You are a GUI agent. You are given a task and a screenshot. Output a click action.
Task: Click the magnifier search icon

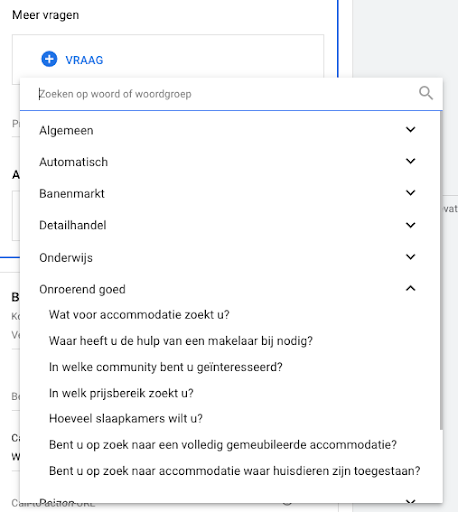pyautogui.click(x=426, y=93)
